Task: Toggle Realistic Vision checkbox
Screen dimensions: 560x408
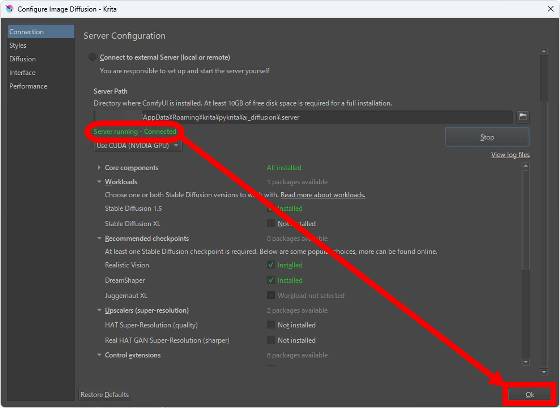Action: [x=271, y=265]
